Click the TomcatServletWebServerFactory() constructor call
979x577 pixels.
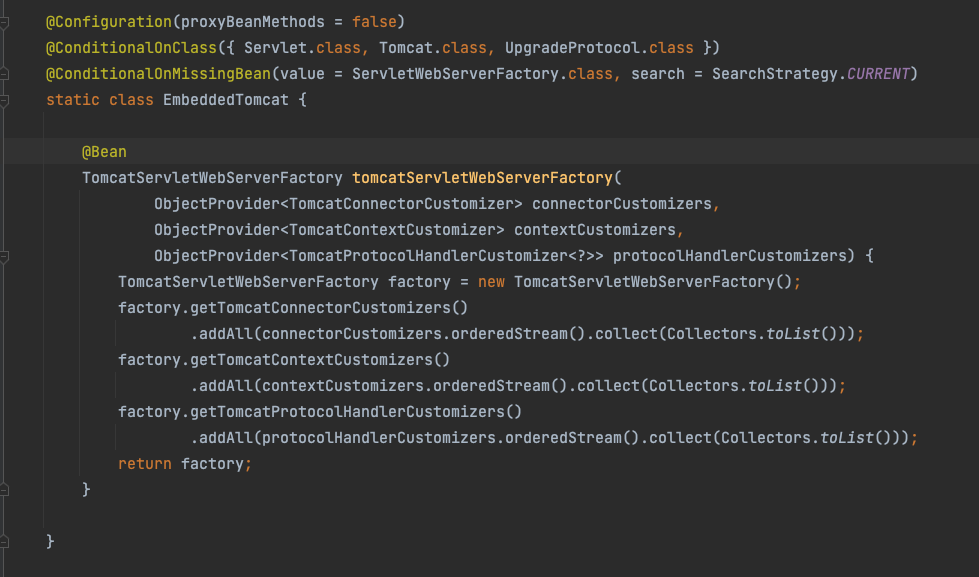click(x=653, y=282)
